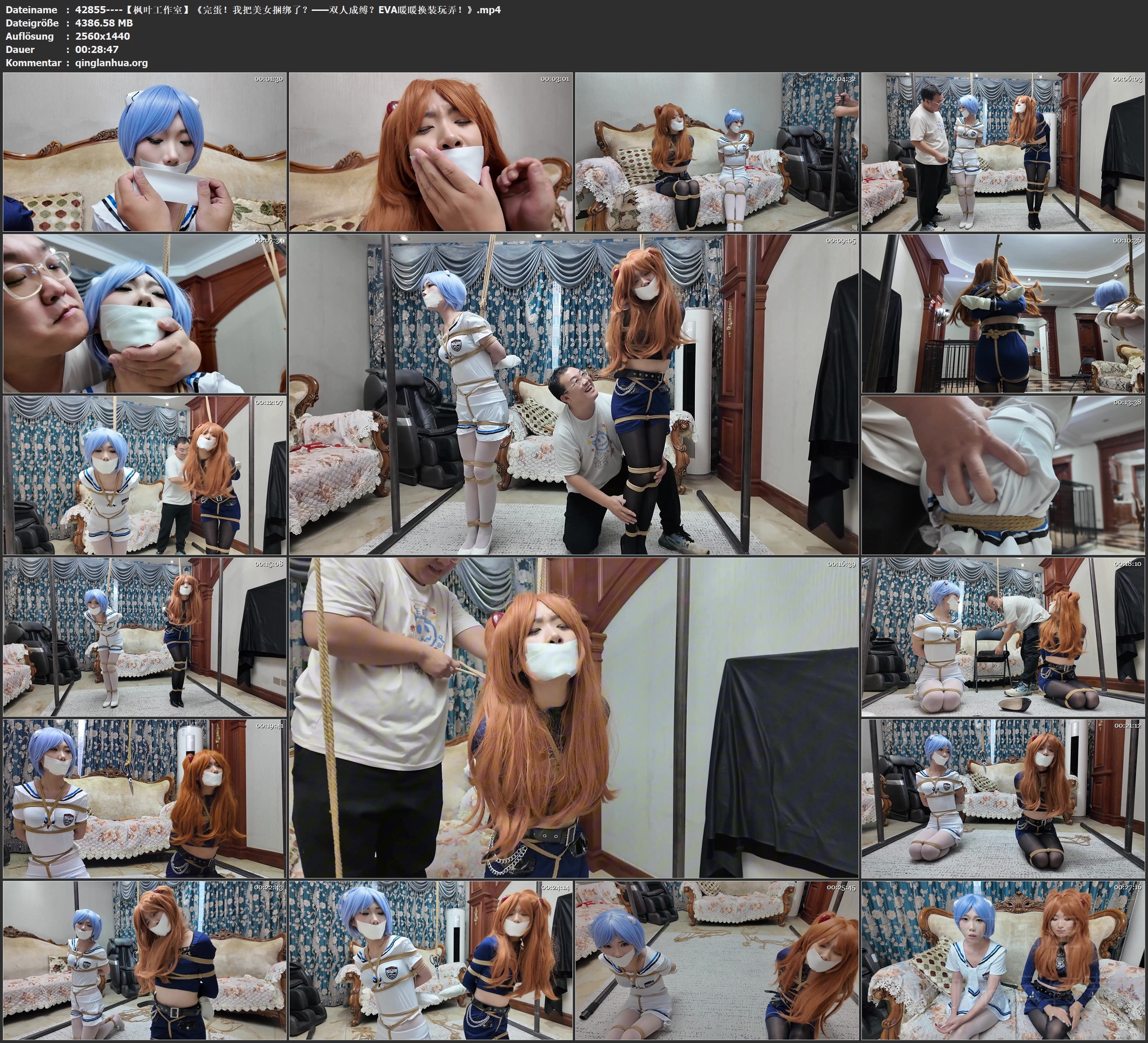Select the frame at 00:03:01

tap(431, 151)
